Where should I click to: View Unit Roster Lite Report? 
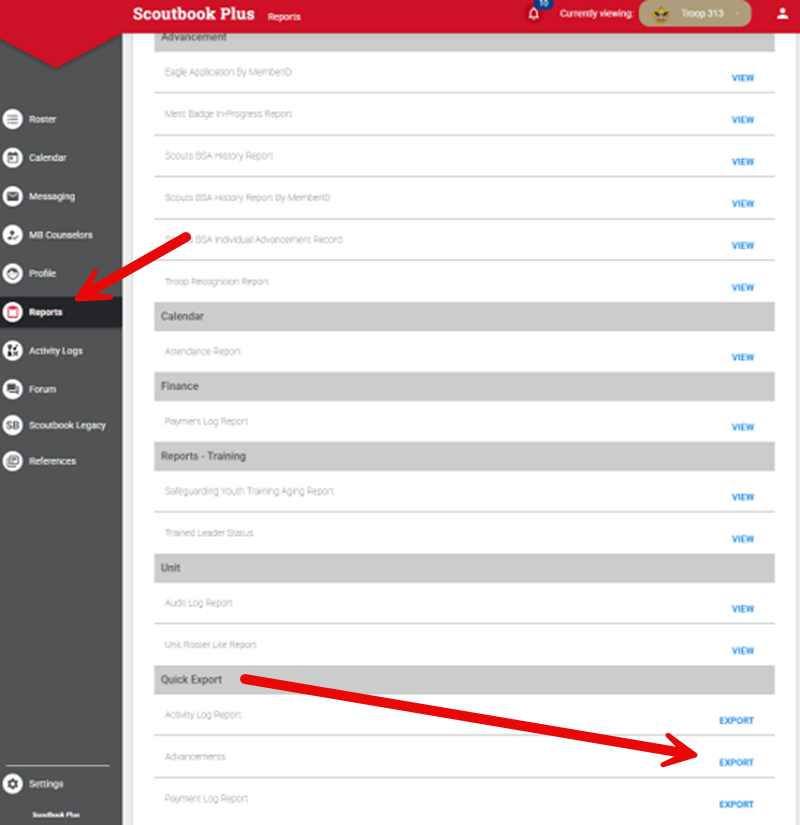tap(743, 651)
